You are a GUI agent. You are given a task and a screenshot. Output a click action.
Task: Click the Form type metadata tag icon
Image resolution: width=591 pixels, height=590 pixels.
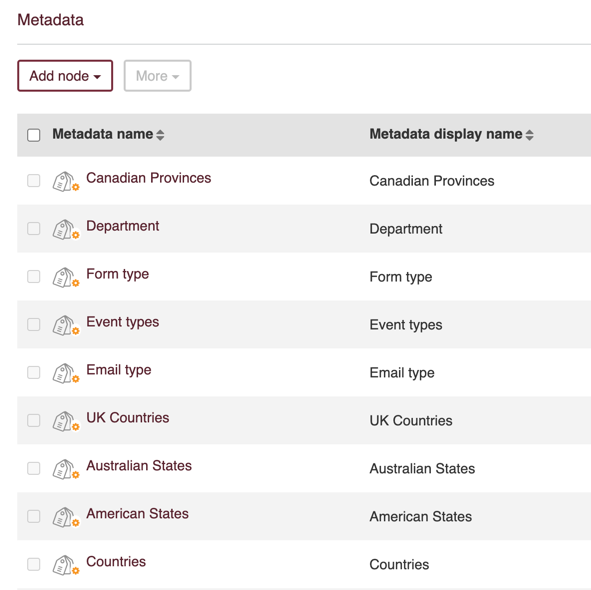tap(66, 277)
